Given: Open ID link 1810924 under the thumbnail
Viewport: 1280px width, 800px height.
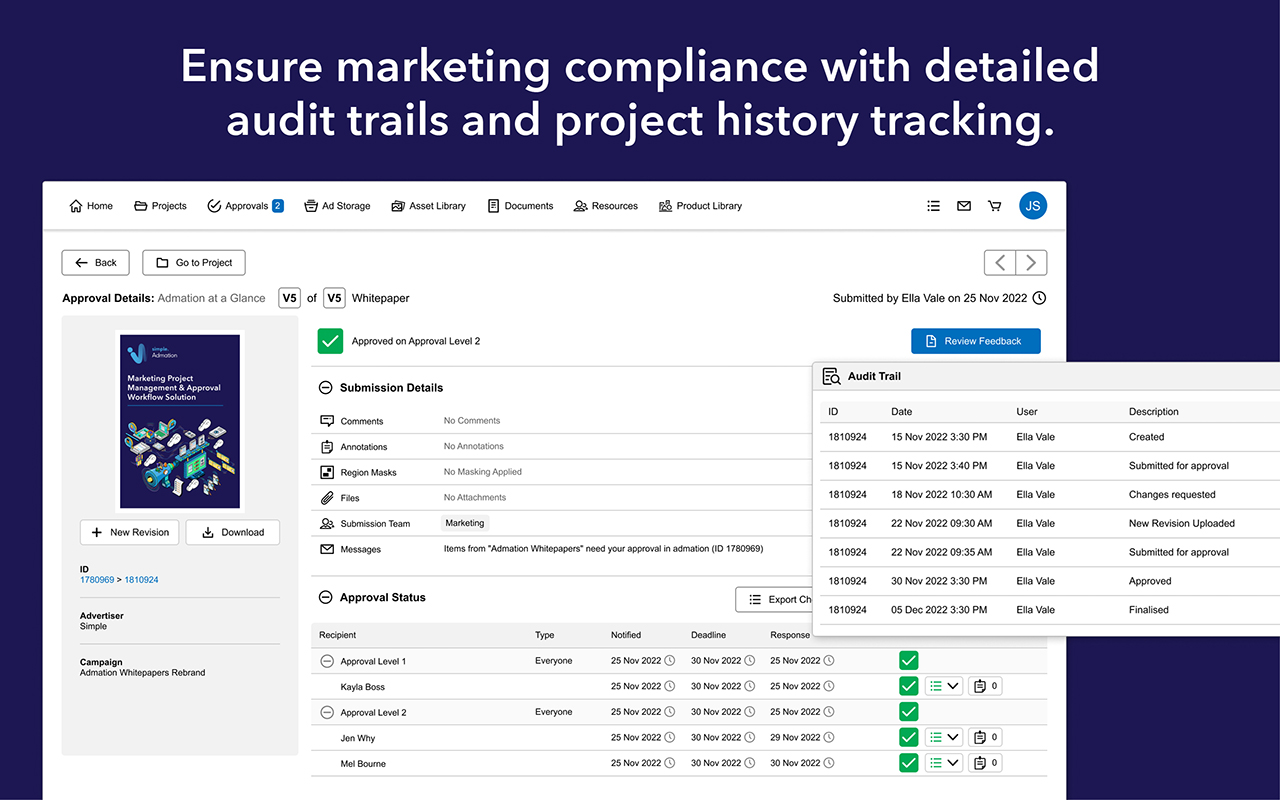Looking at the screenshot, I should click(x=141, y=580).
